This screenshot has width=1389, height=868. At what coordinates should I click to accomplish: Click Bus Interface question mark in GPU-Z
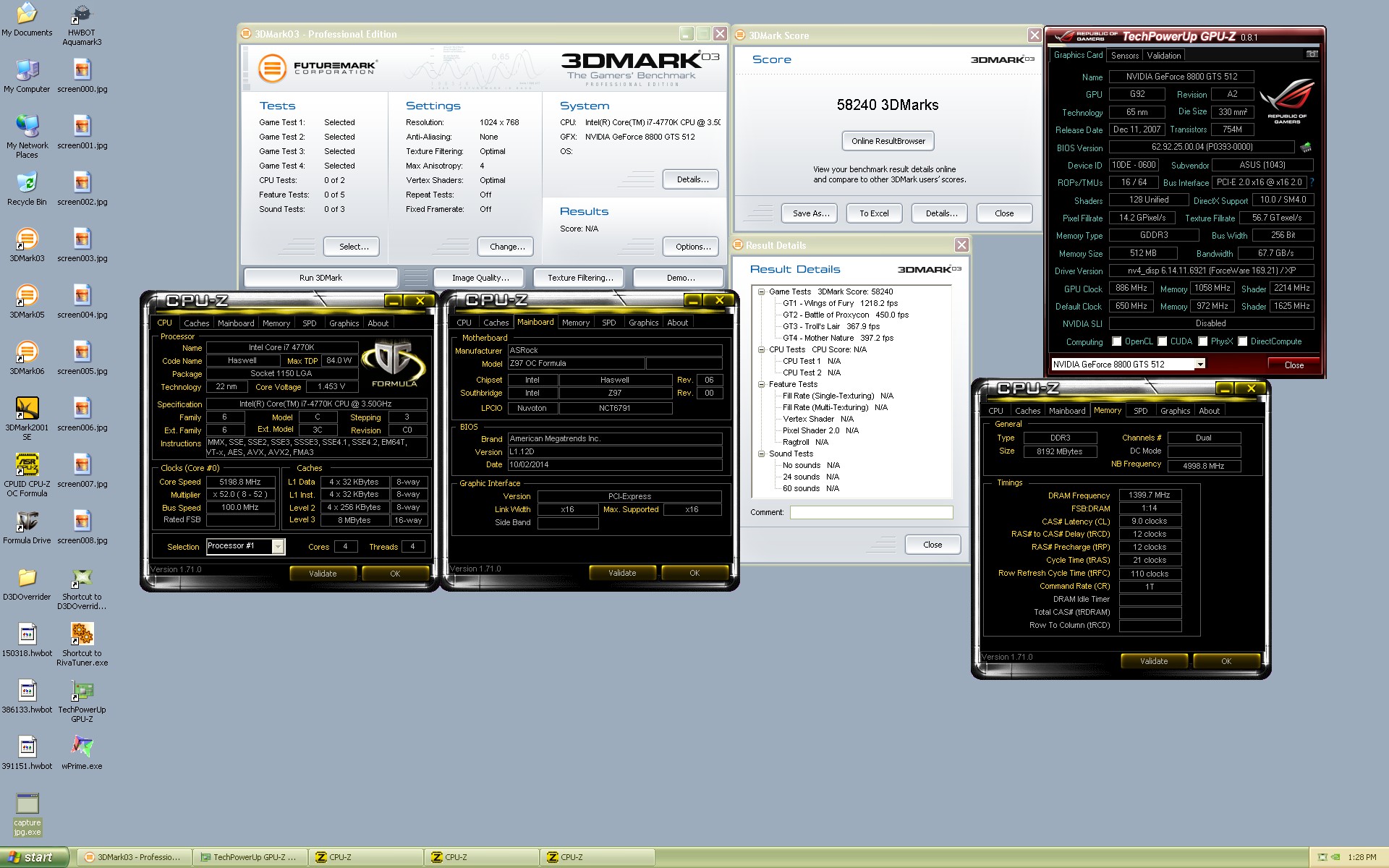[1312, 182]
